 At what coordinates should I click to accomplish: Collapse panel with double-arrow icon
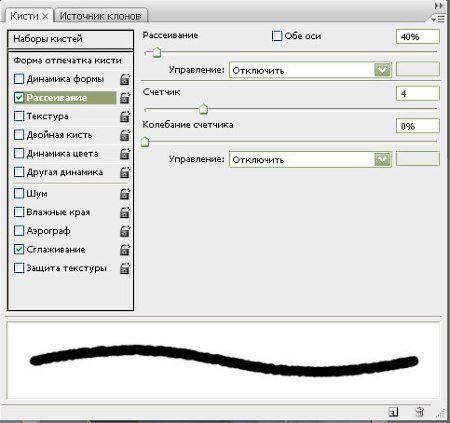[439, 6]
